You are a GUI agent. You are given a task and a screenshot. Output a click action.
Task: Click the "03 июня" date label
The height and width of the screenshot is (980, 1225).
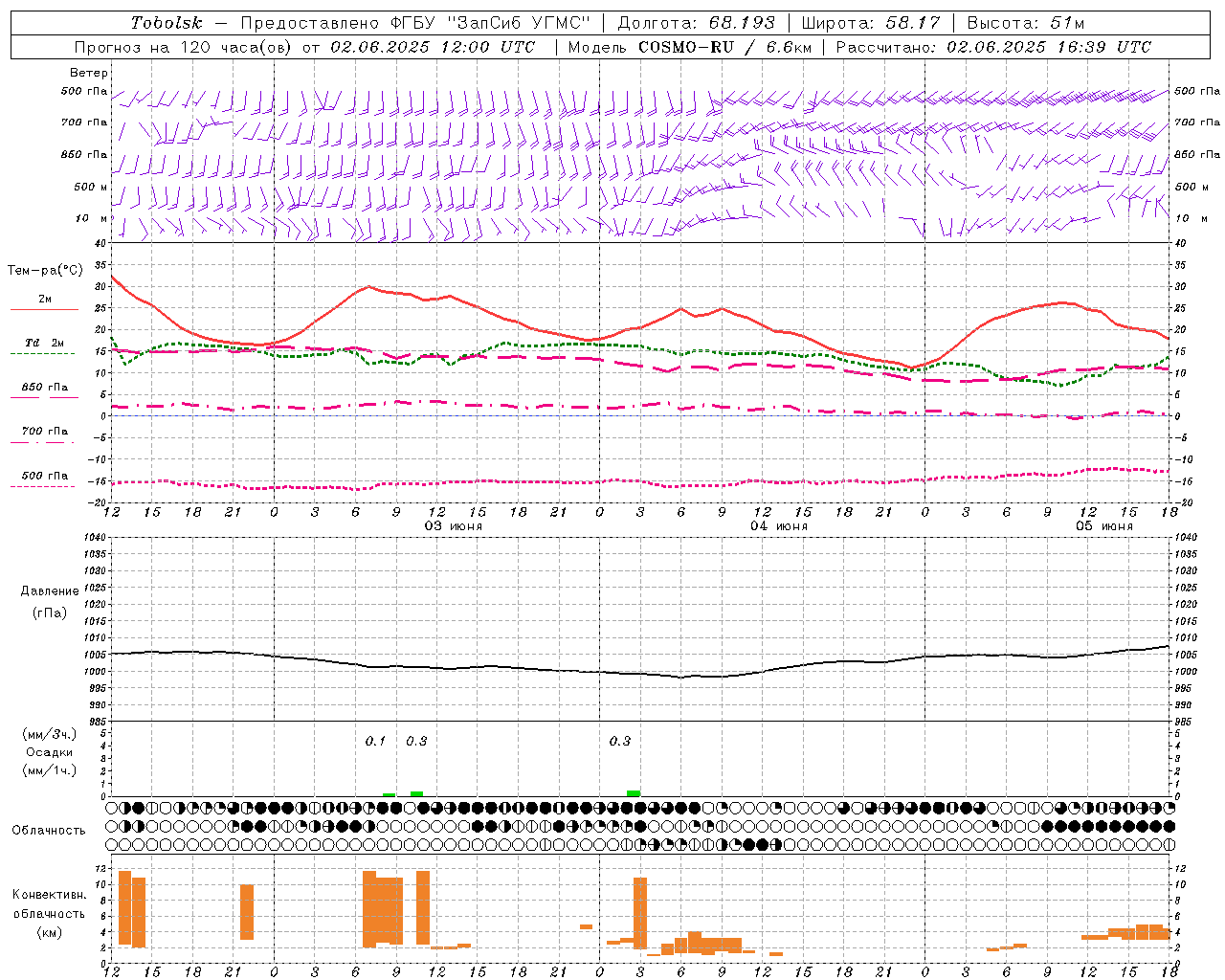pyautogui.click(x=454, y=526)
